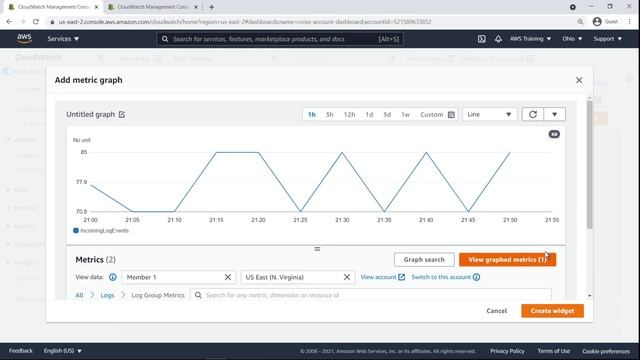Image resolution: width=640 pixels, height=360 pixels.
Task: Choose the Custom time range option
Action: pos(431,115)
